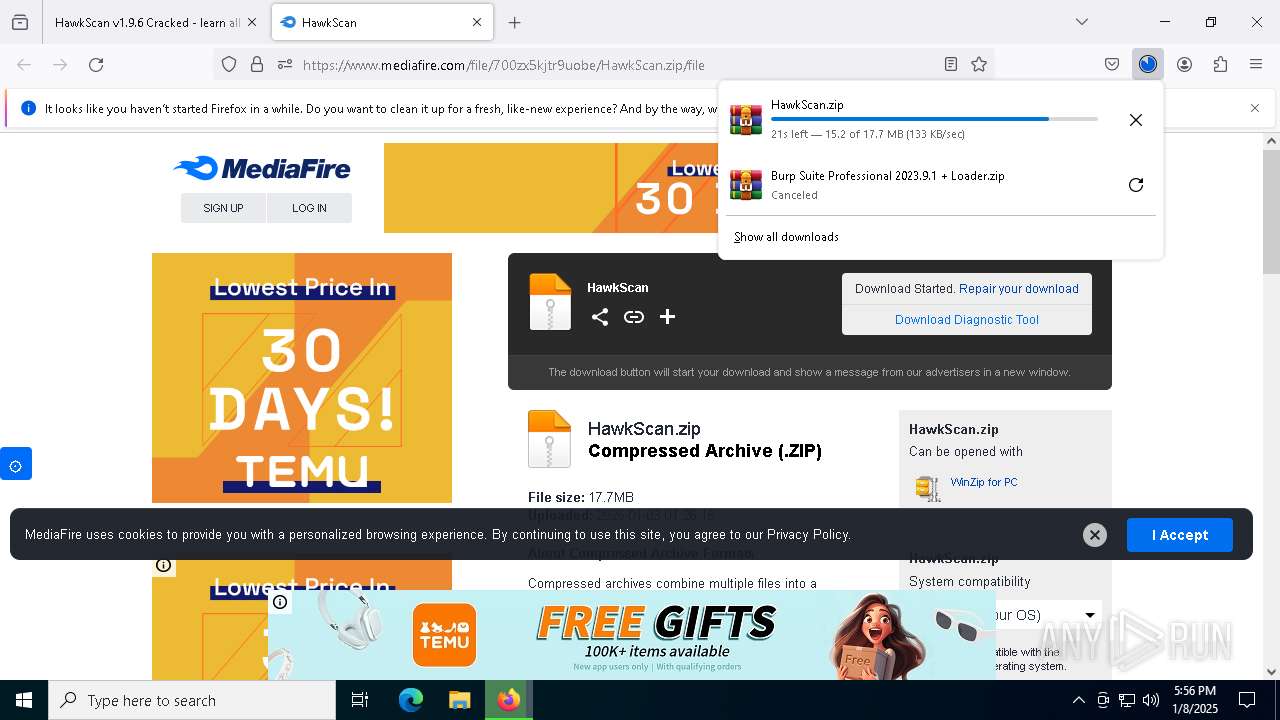
Task: Launch Microsoft Edge from the taskbar
Action: click(411, 700)
